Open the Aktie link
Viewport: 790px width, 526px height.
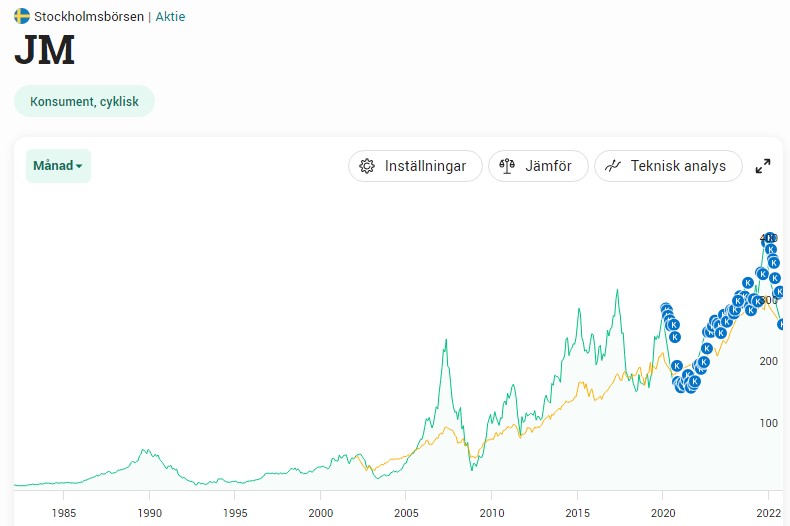tap(170, 16)
